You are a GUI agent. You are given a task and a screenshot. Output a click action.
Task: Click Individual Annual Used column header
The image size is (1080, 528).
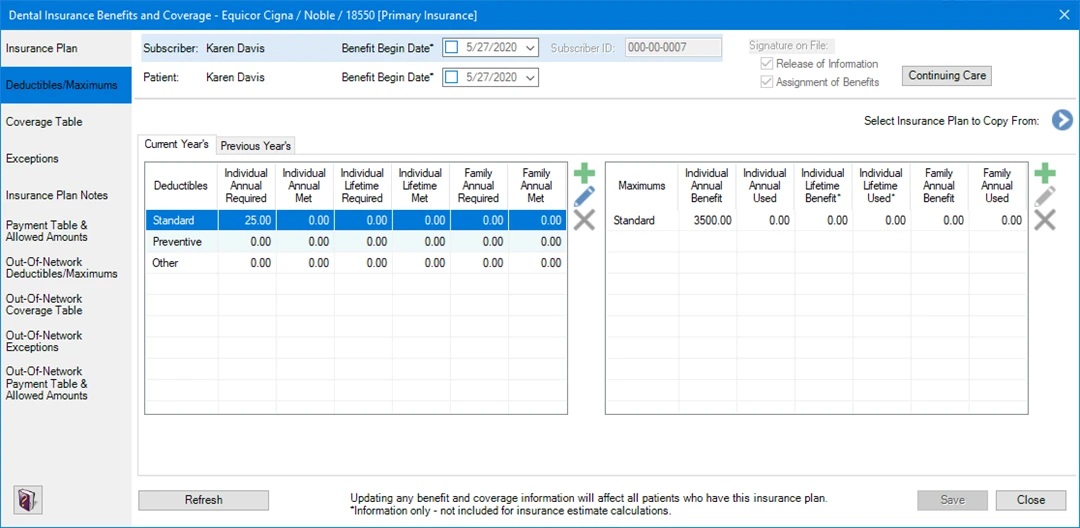tap(765, 186)
